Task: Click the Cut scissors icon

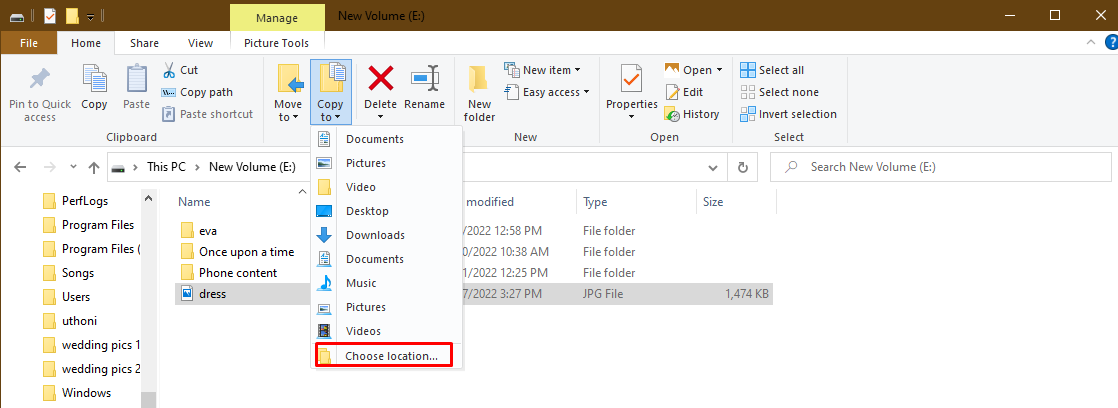Action: [x=169, y=70]
